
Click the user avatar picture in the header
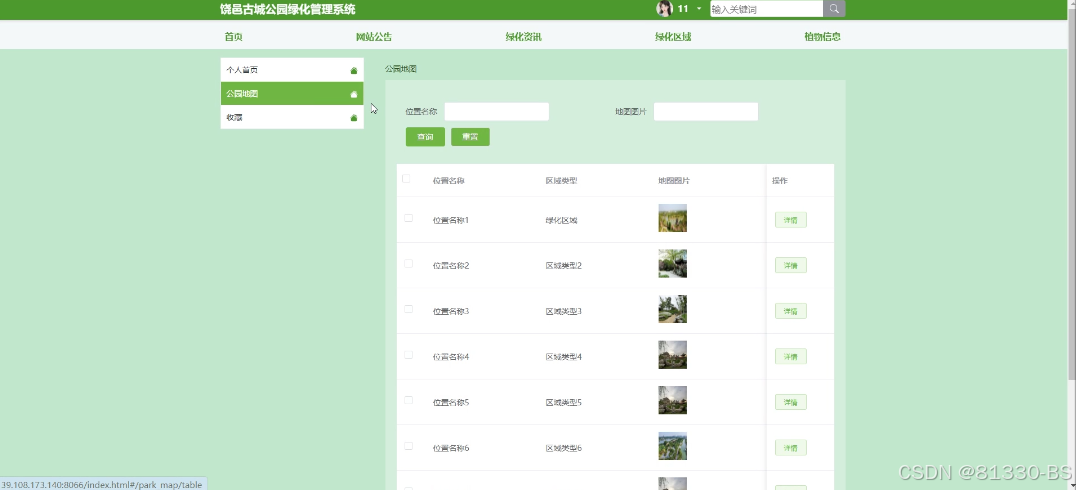pos(664,8)
